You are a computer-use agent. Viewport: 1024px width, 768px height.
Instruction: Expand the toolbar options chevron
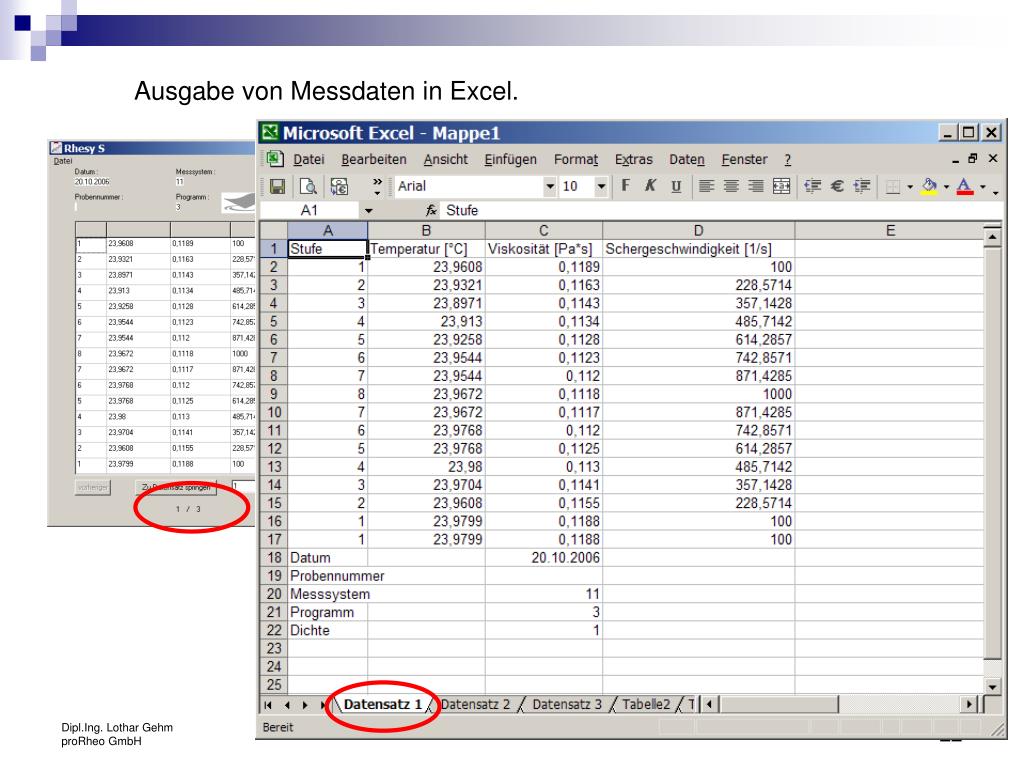(x=377, y=186)
